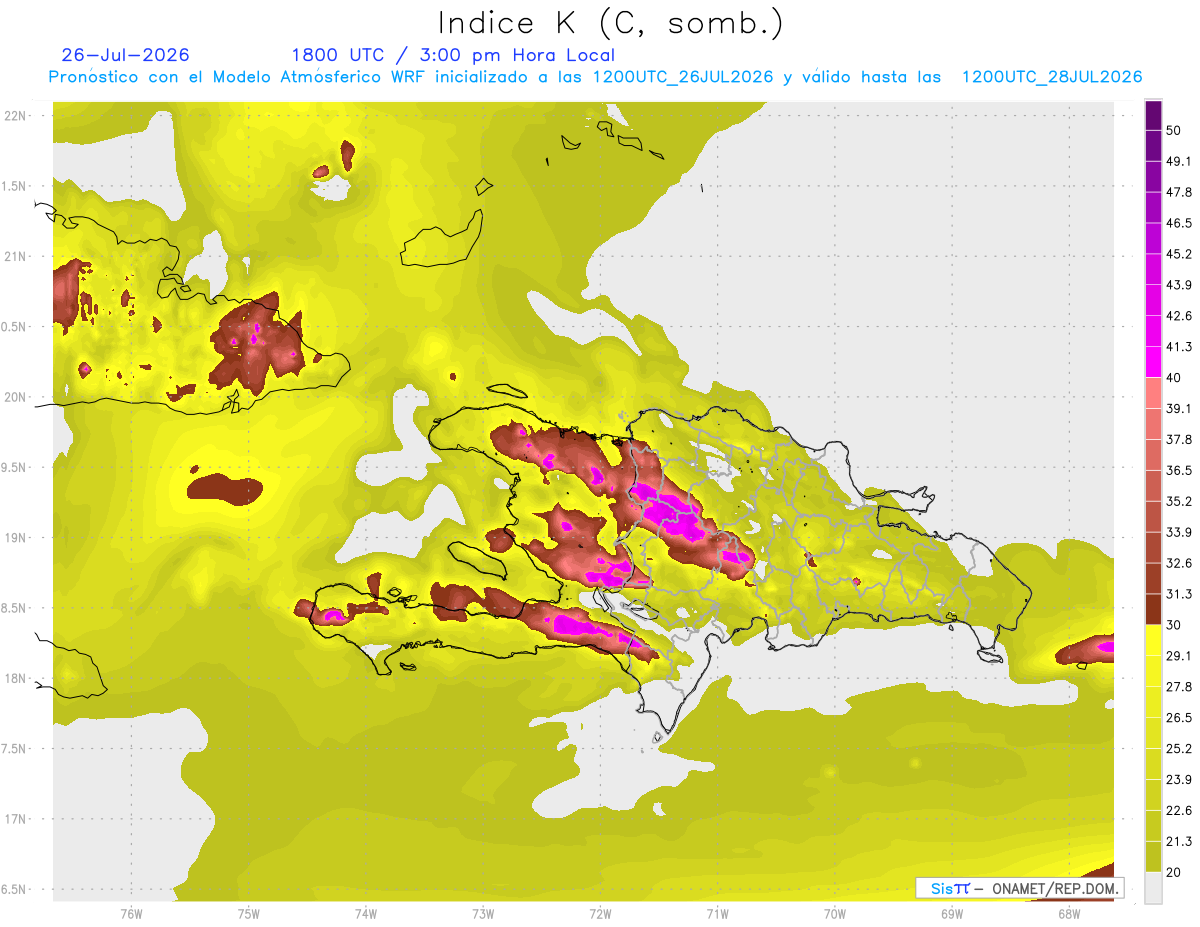Viewport: 1200px width, 927px height.
Task: Click the colorbar value '36.5'
Action: click(x=1179, y=470)
